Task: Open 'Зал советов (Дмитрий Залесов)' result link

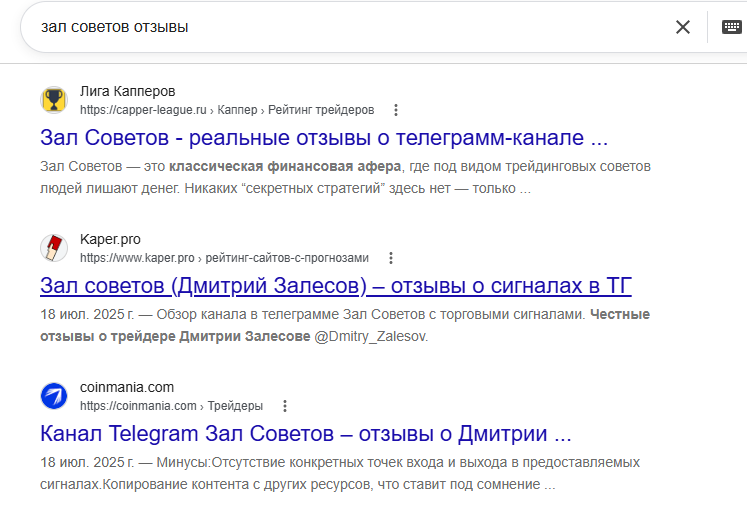Action: pyautogui.click(x=336, y=286)
